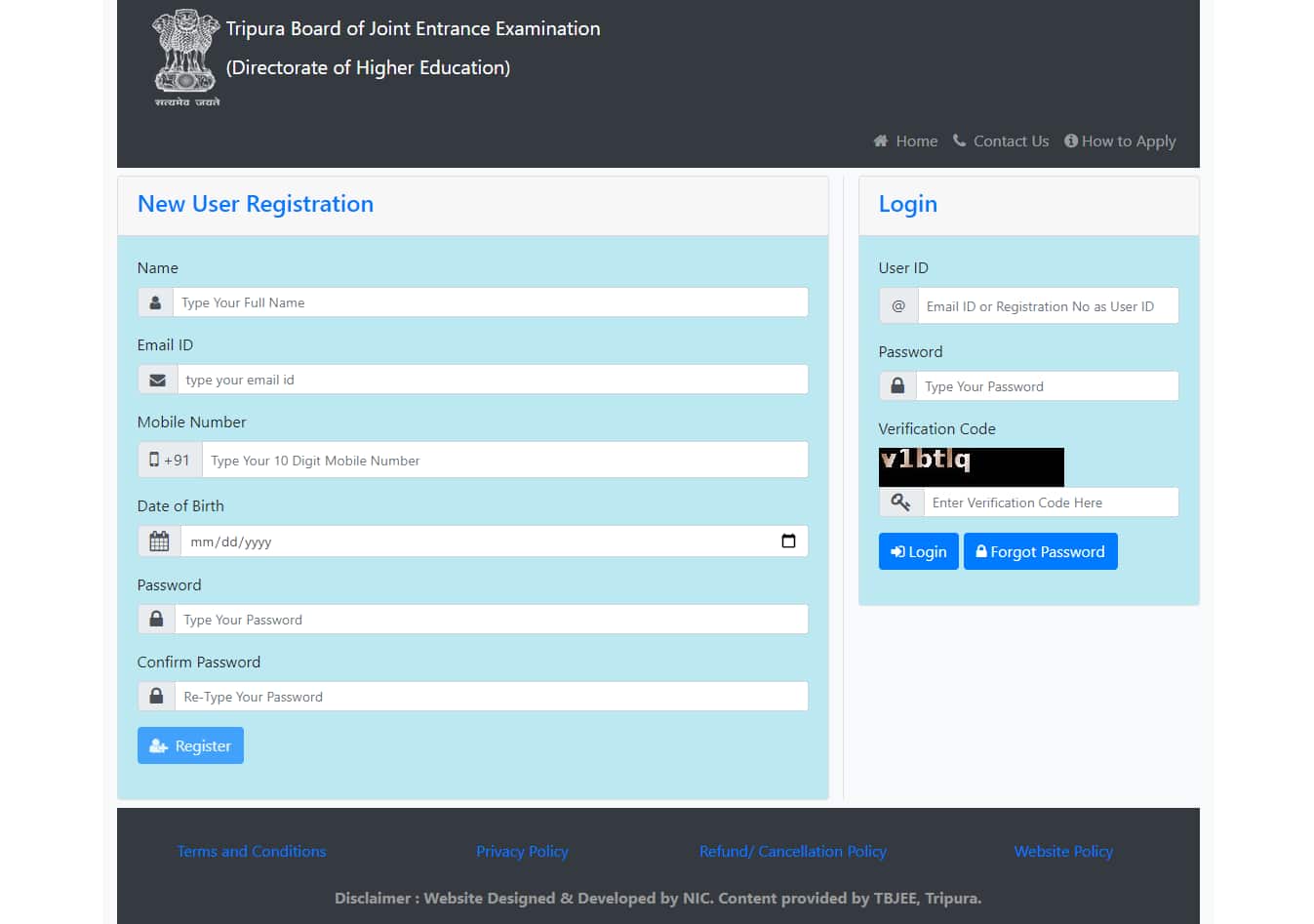
Task: Click the info icon beside How to Apply
Action: pyautogui.click(x=1071, y=141)
